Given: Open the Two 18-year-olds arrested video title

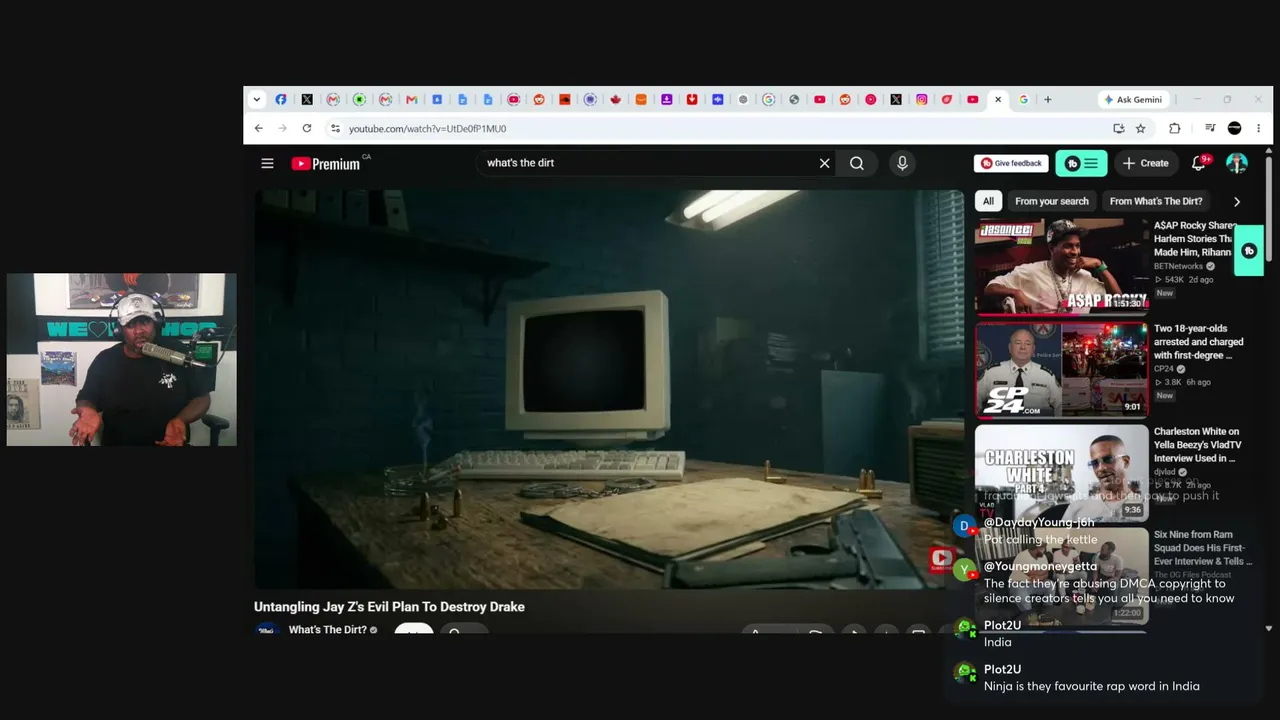Looking at the screenshot, I should pos(1199,342).
